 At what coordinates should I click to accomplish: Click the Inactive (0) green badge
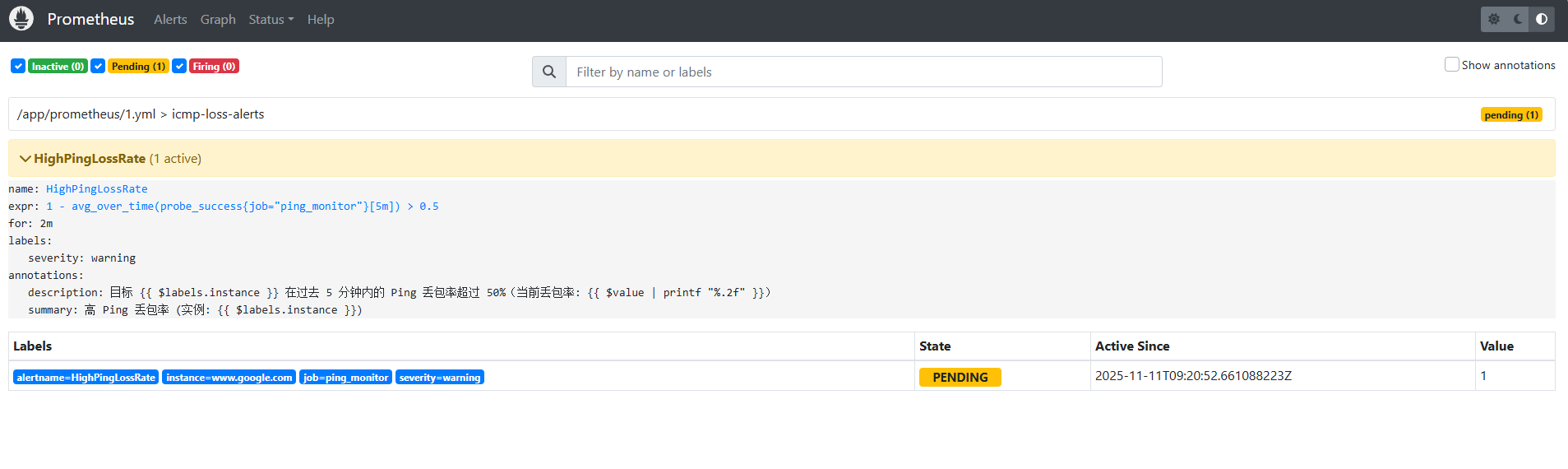pos(58,66)
